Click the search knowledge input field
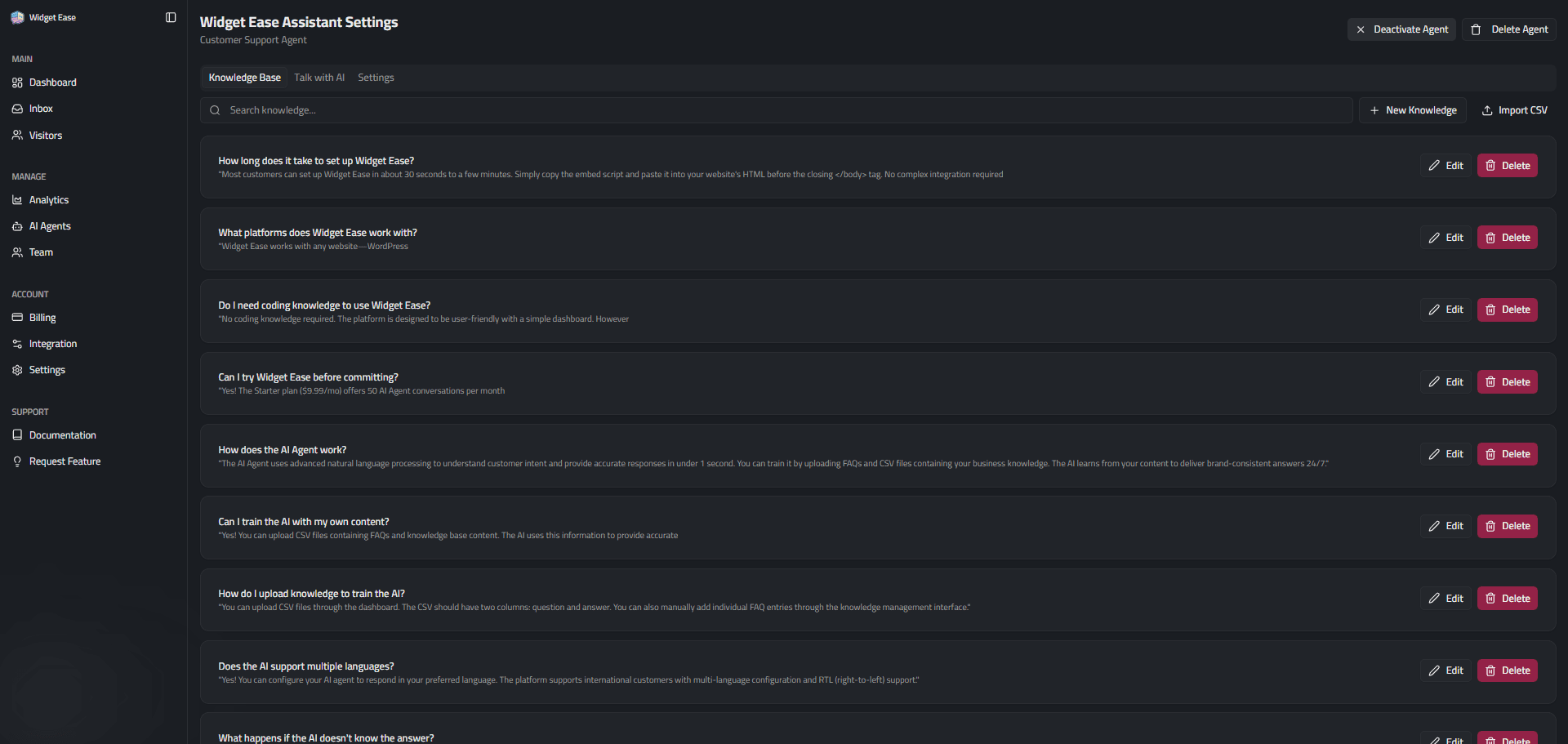 pos(572,109)
